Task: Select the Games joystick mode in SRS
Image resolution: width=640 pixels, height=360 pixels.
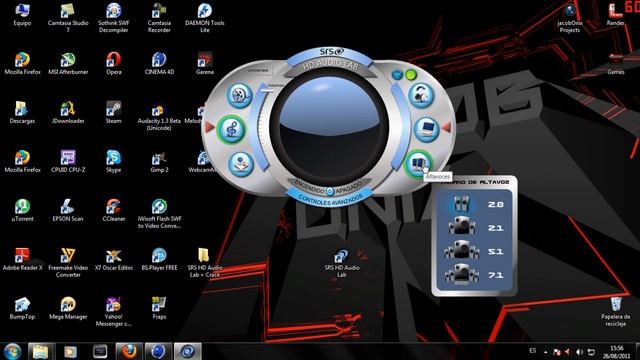Action: pyautogui.click(x=241, y=164)
